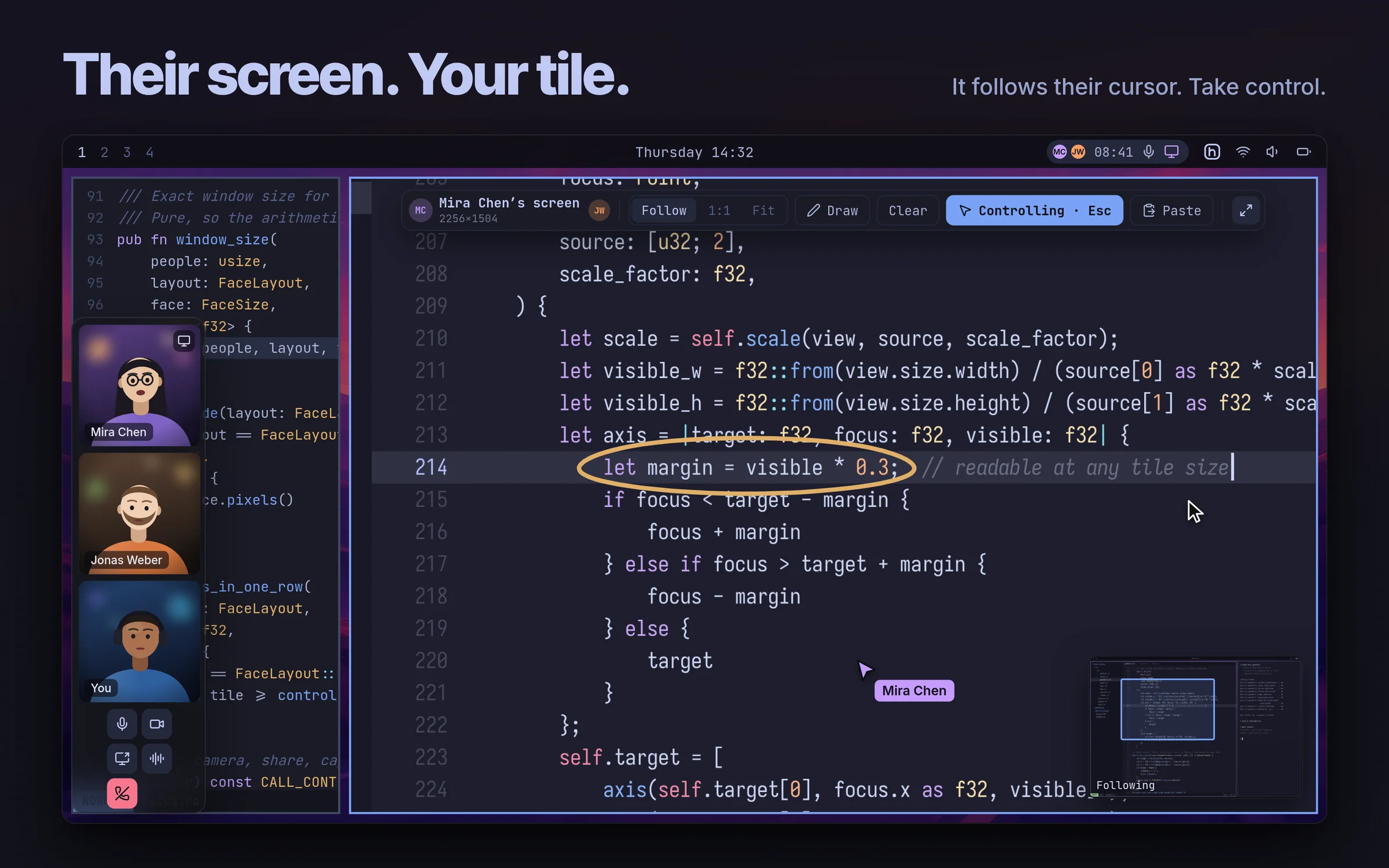This screenshot has height=868, width=1389.
Task: Select Jonas Weber's video tile
Action: pos(139,513)
